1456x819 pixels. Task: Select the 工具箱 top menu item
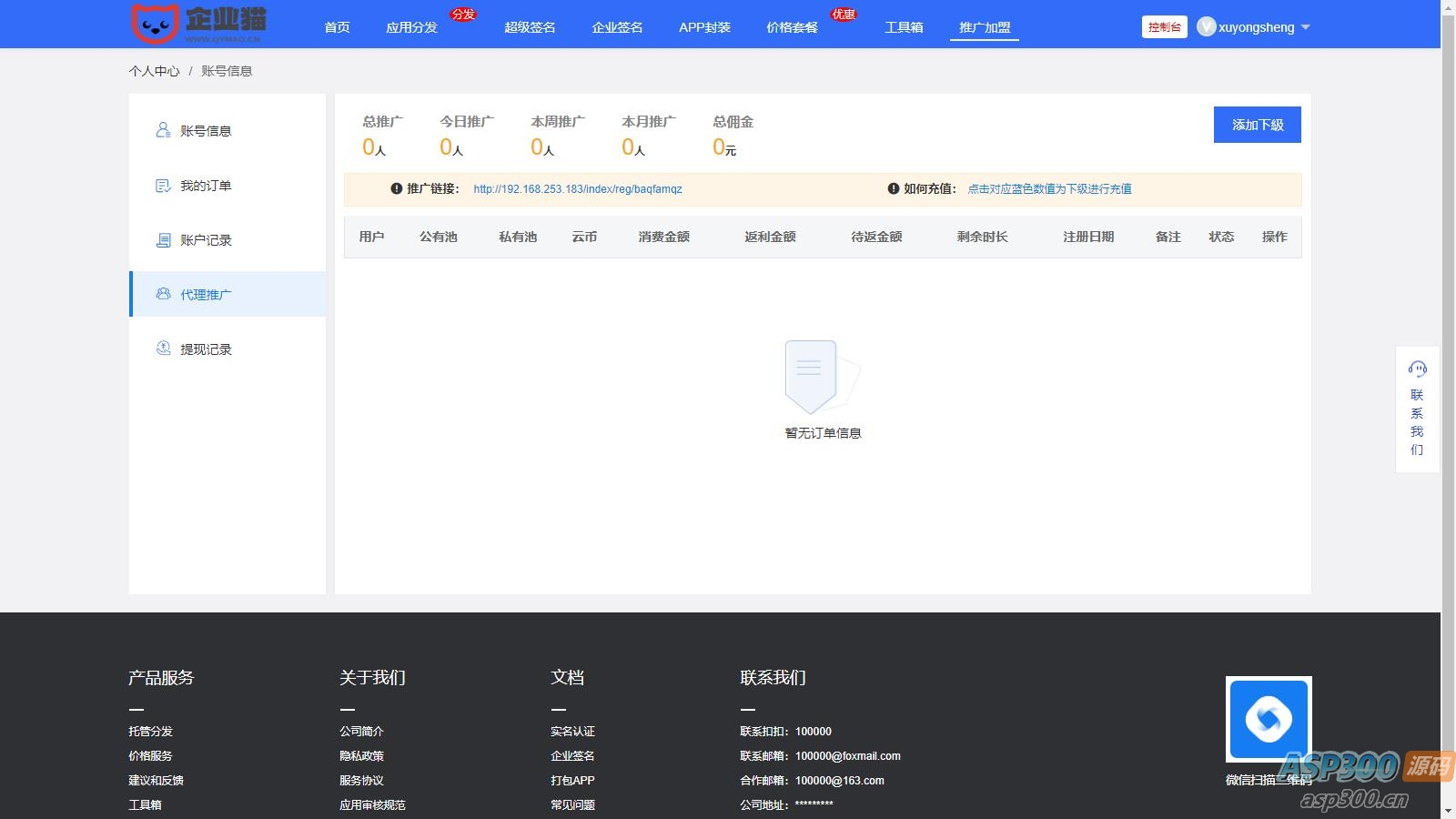(904, 27)
